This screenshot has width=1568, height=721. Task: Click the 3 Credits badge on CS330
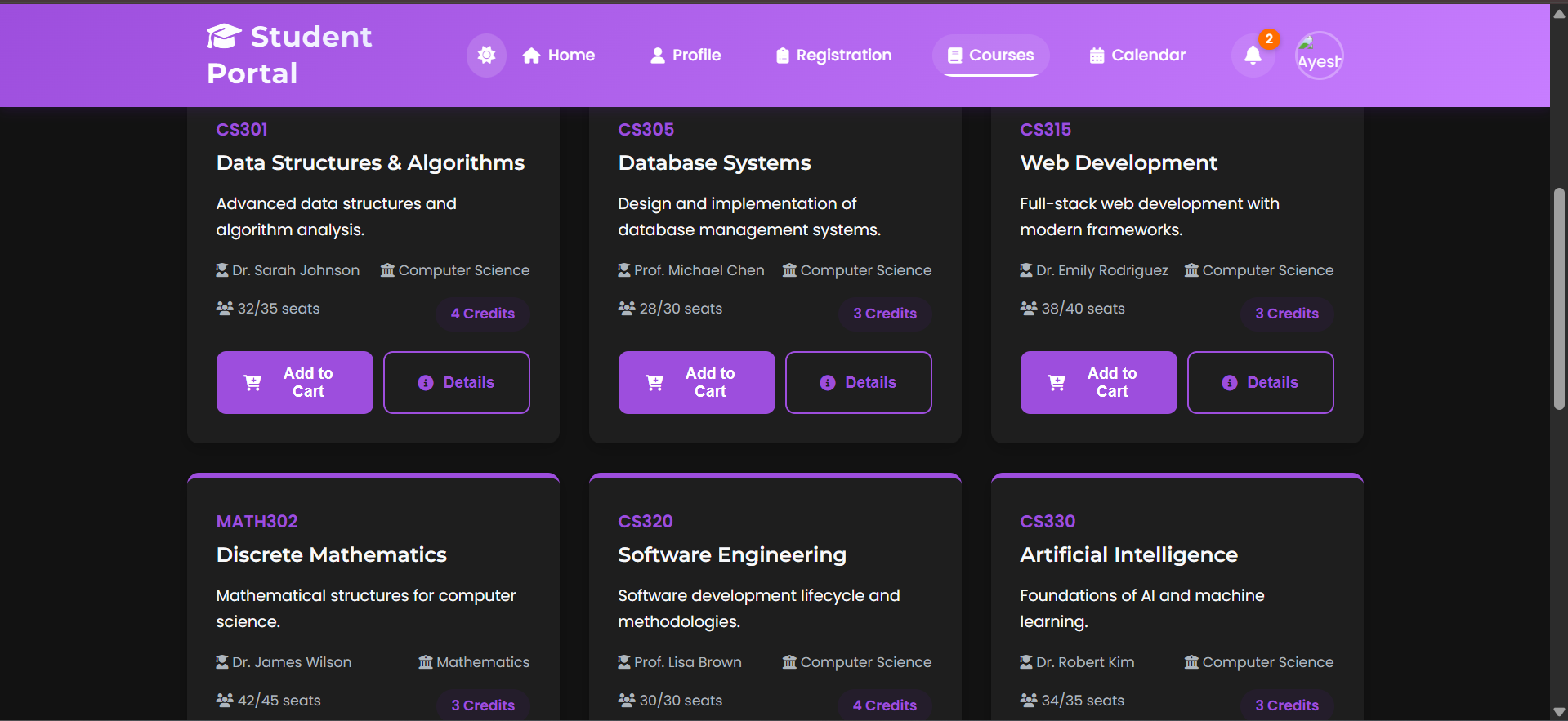1287,705
